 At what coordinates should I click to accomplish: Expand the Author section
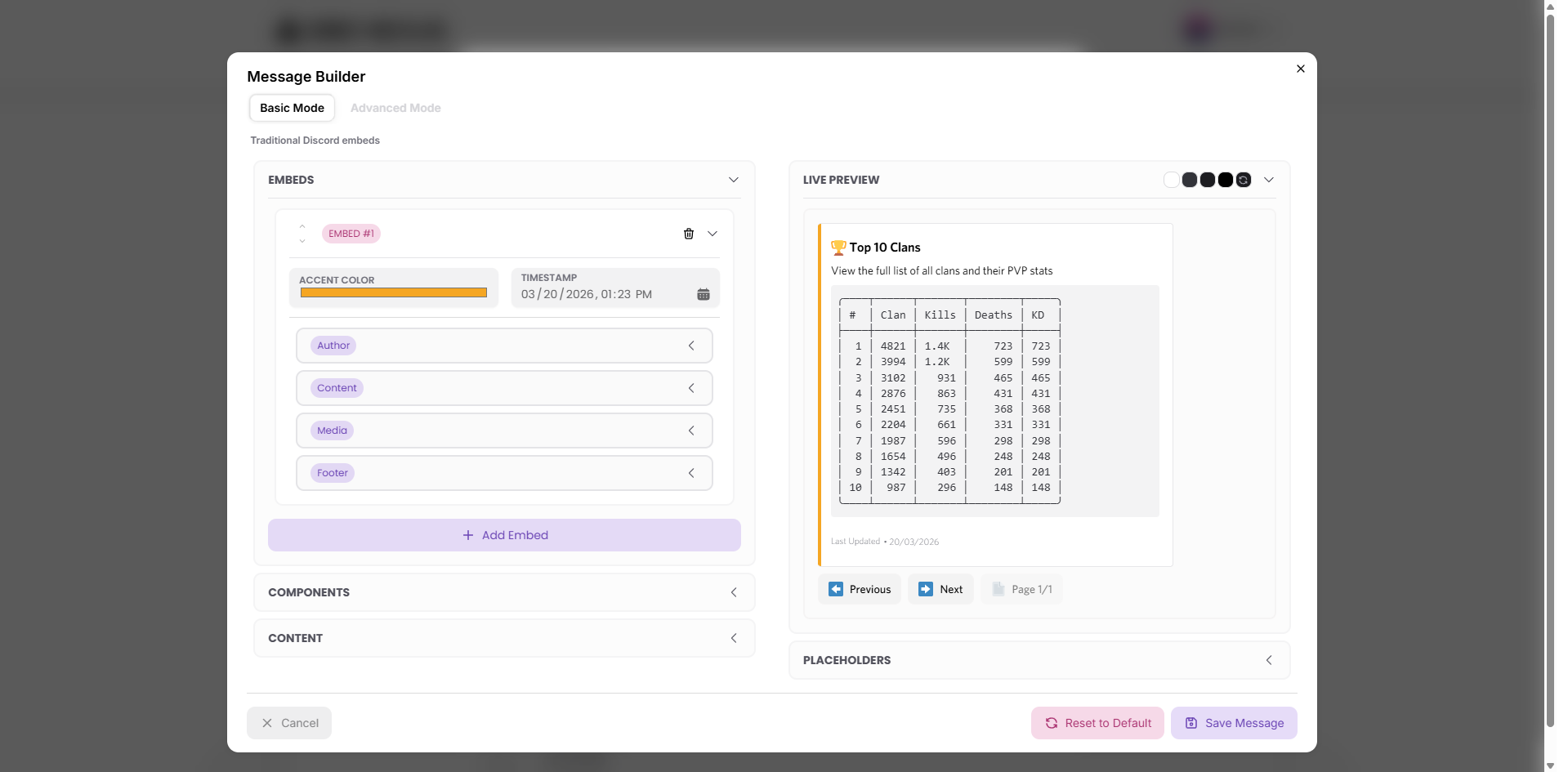504,346
